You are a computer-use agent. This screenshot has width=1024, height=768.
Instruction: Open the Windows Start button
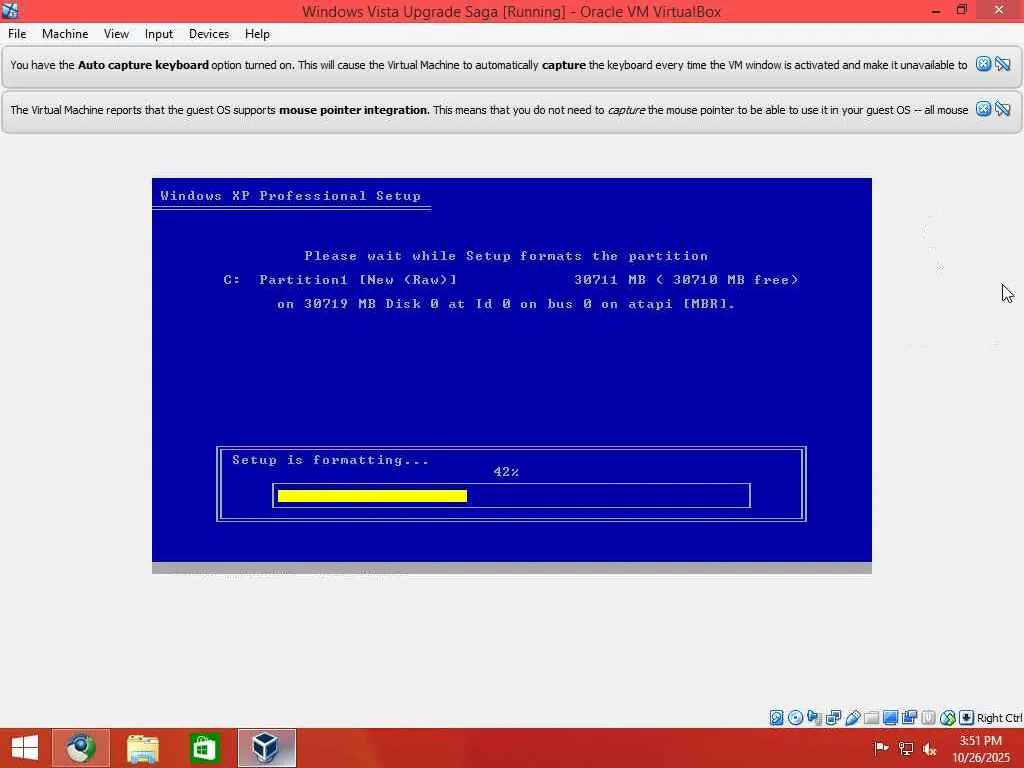(x=25, y=748)
